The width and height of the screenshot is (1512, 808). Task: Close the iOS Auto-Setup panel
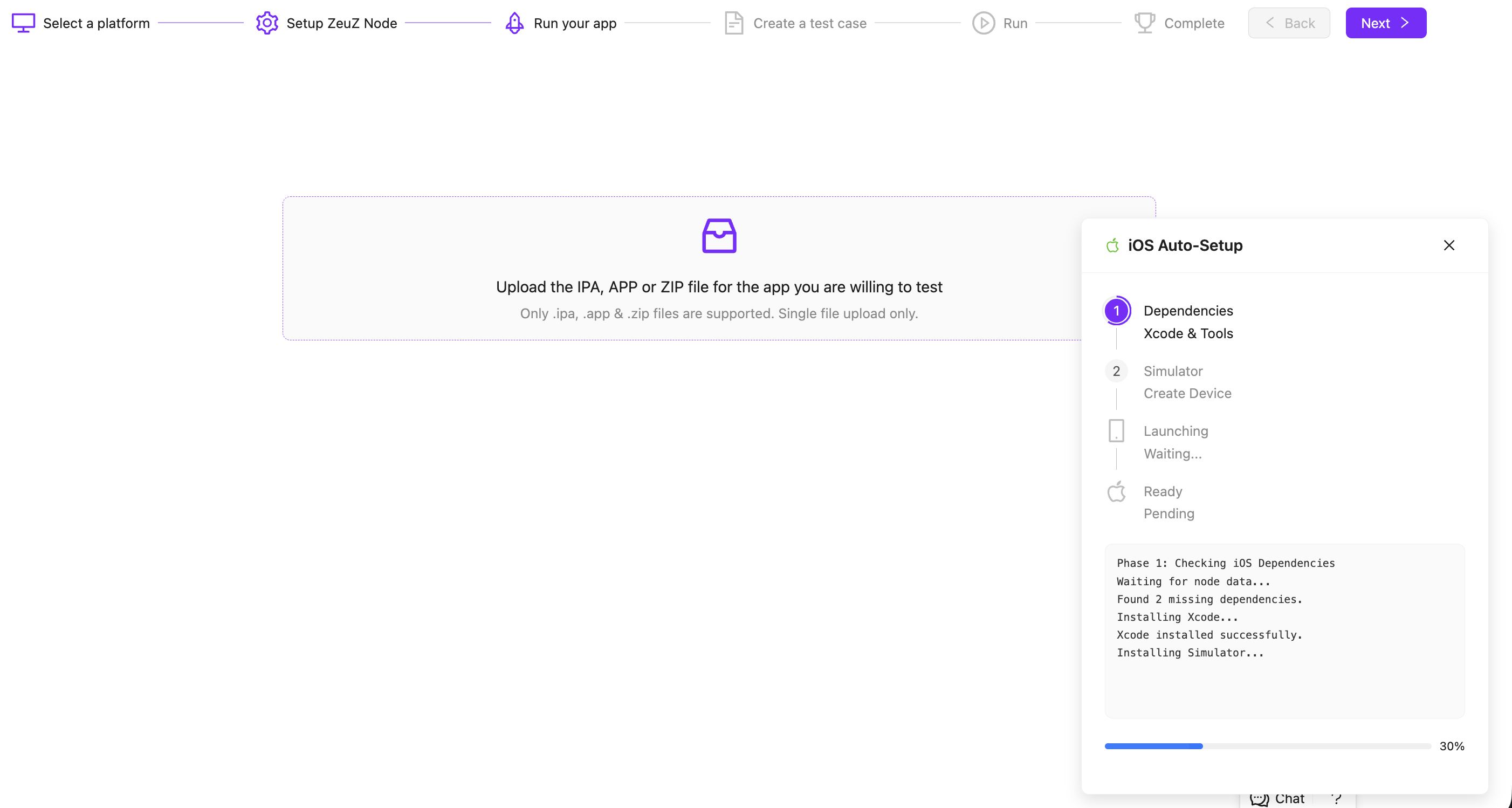coord(1448,245)
